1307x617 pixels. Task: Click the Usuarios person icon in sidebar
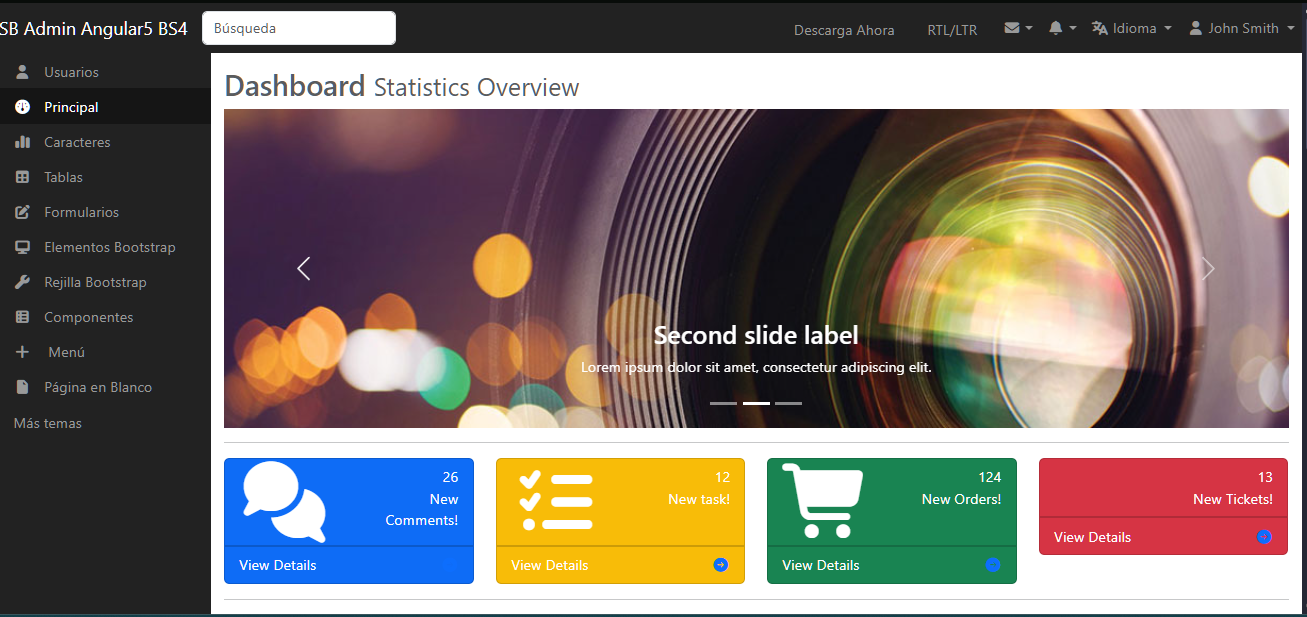pos(22,72)
